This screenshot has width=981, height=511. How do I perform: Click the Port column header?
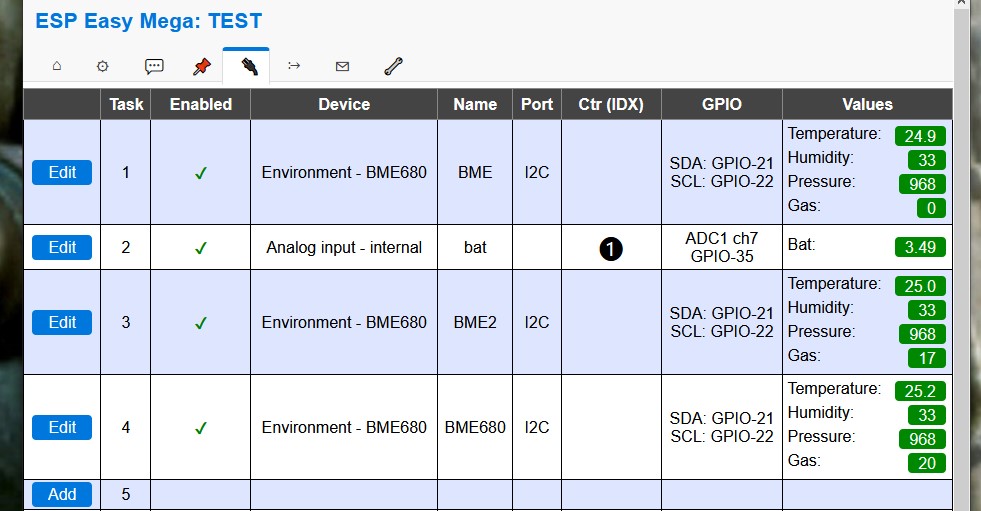537,104
